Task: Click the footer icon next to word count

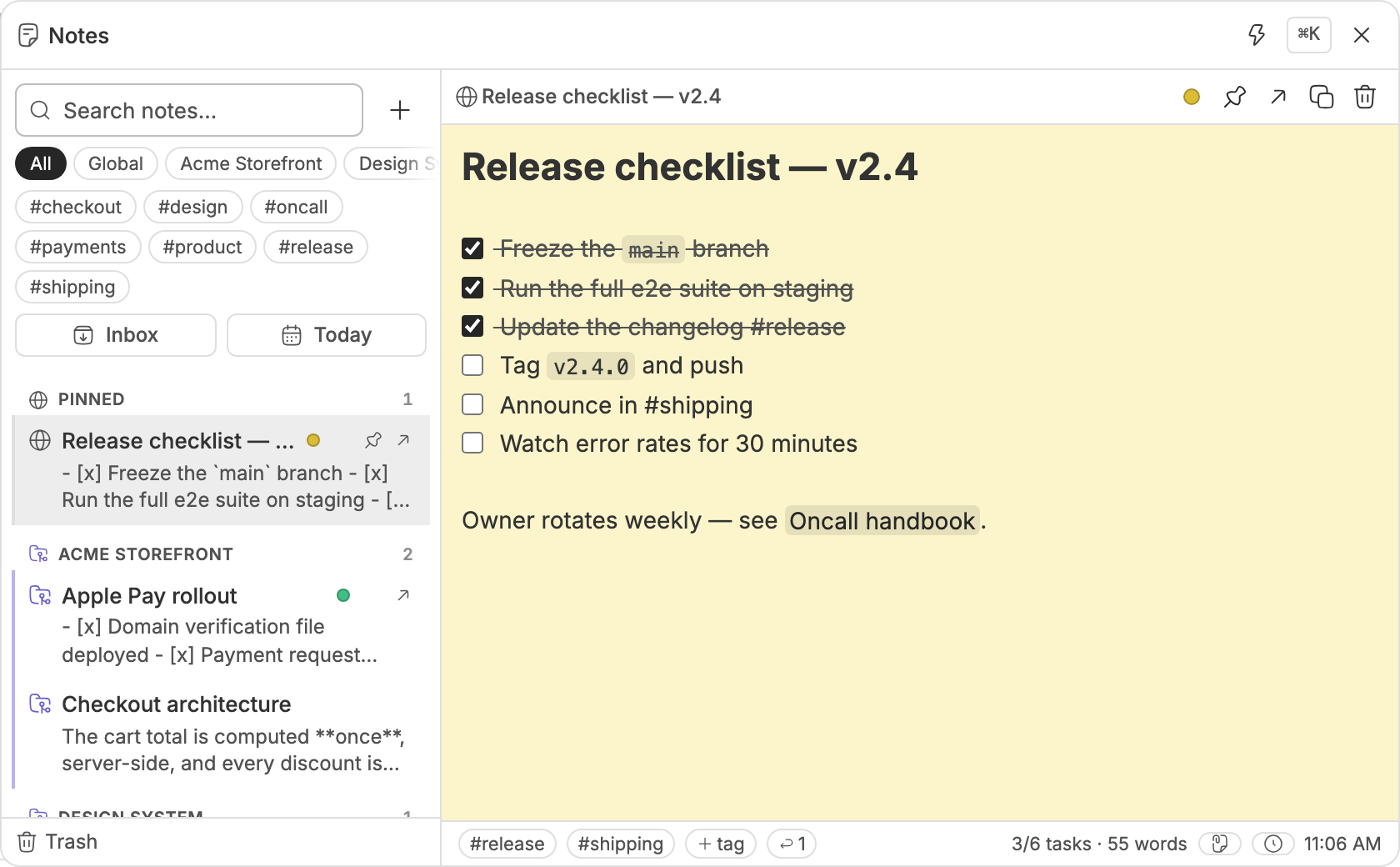Action: [x=1220, y=844]
